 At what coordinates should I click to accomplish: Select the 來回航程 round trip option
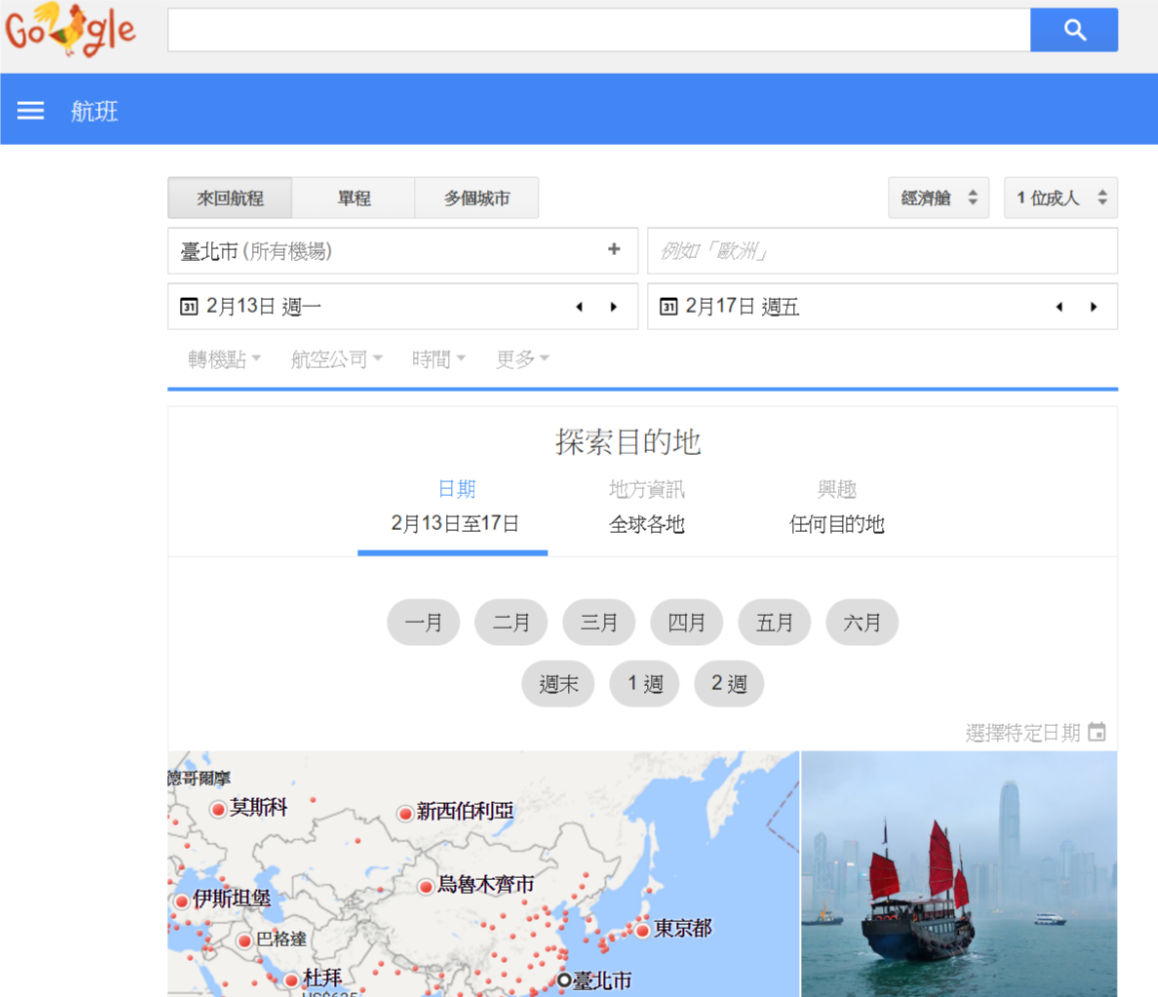click(230, 198)
